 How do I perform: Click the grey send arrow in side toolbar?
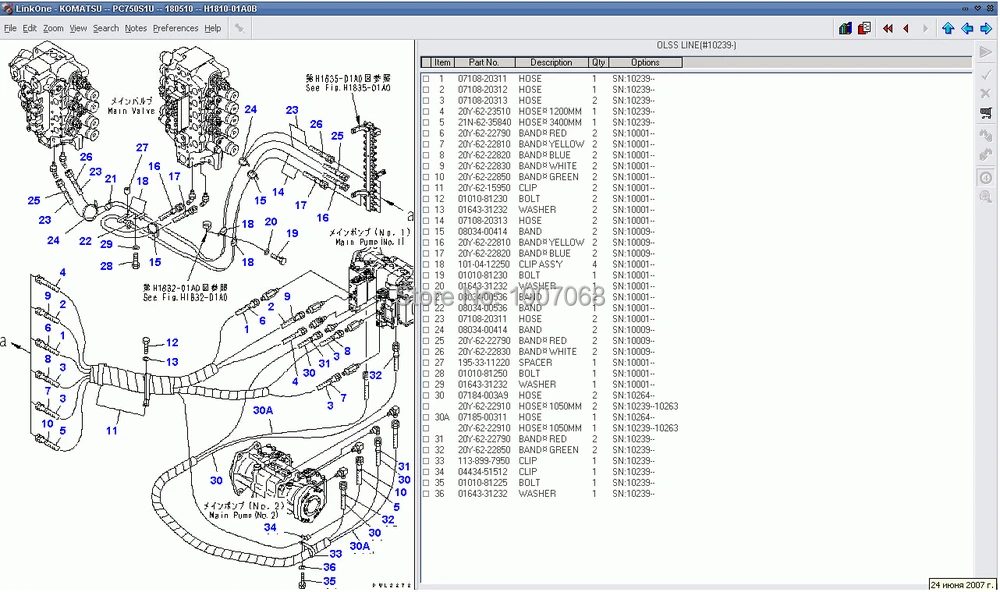point(986,52)
